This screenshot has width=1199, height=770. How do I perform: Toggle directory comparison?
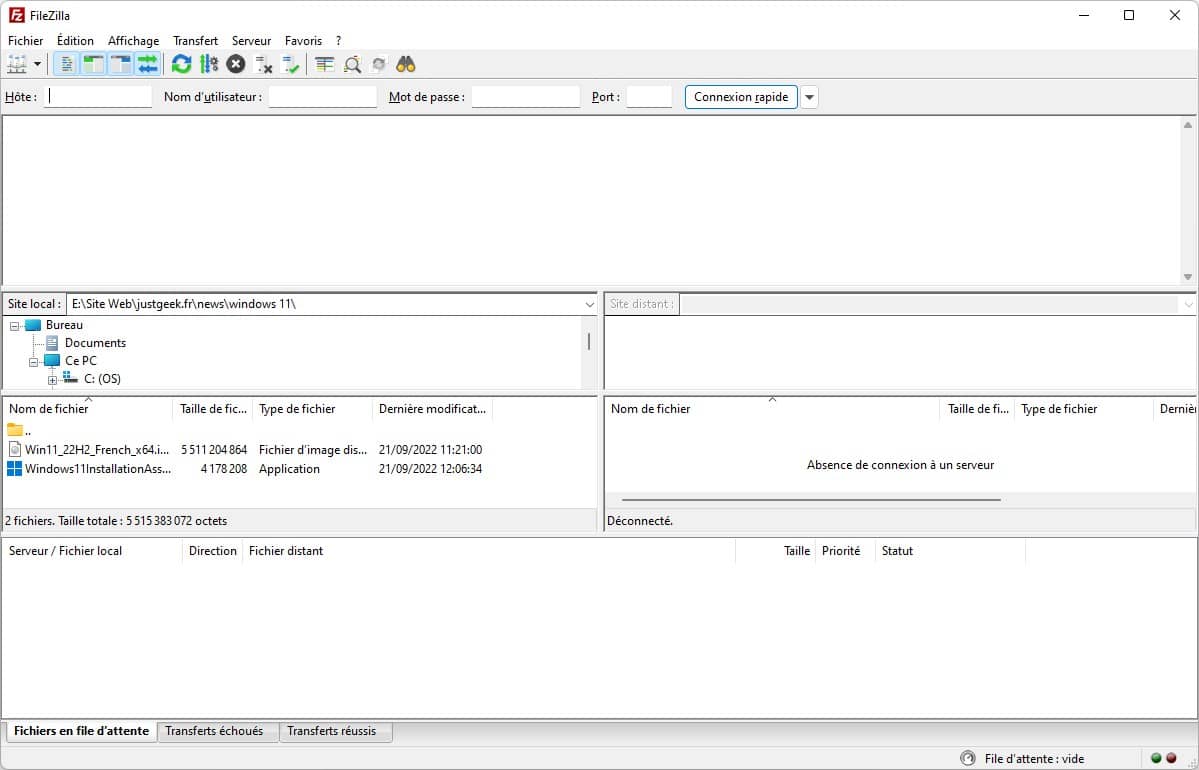[x=352, y=64]
